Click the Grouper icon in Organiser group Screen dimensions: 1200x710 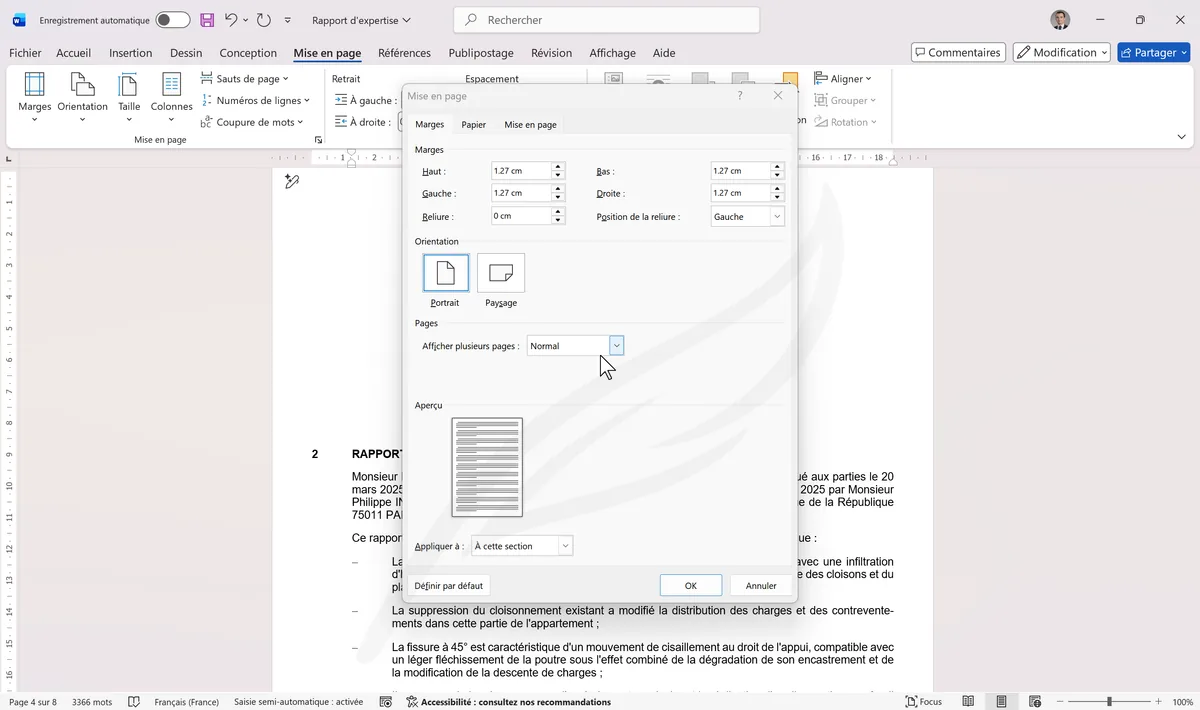[845, 100]
